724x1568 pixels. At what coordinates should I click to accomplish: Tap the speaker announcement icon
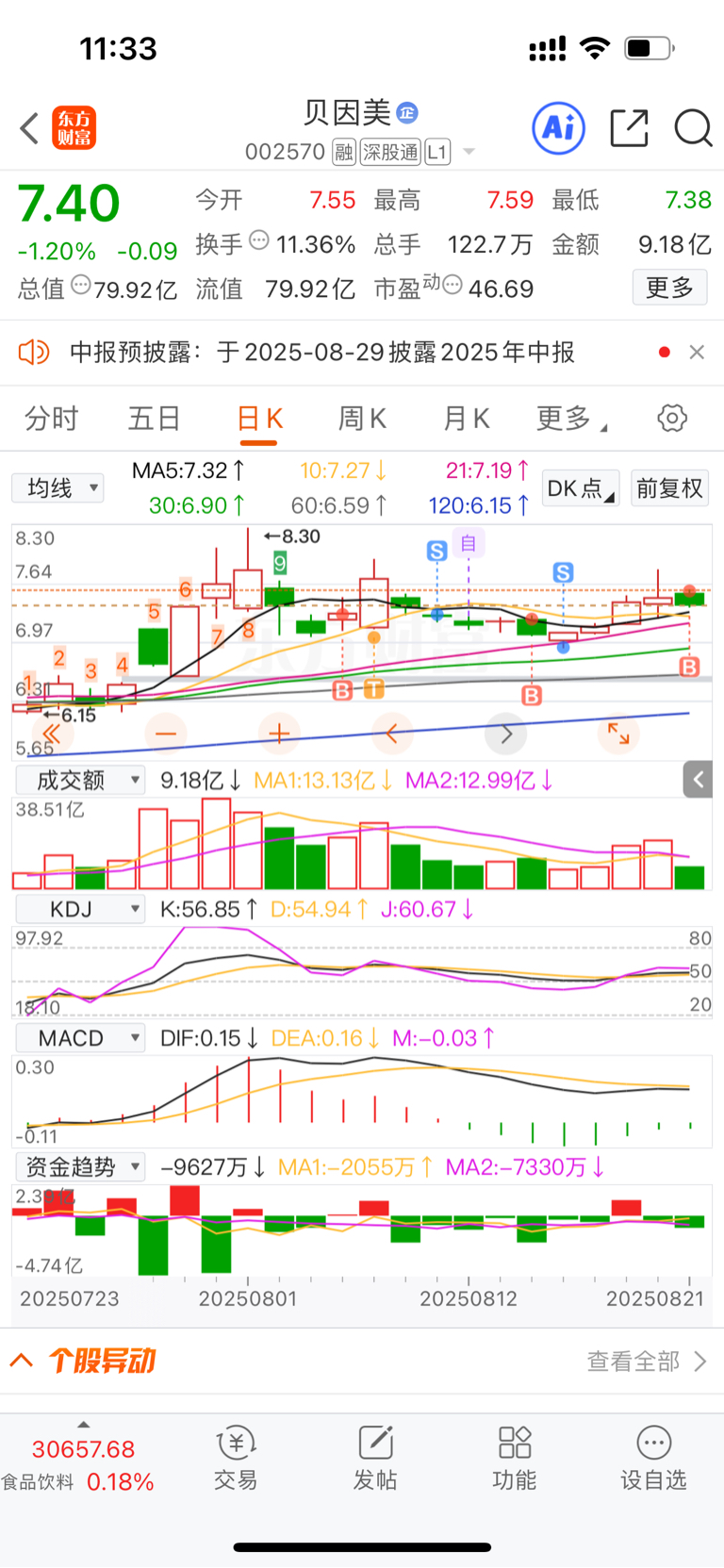34,353
